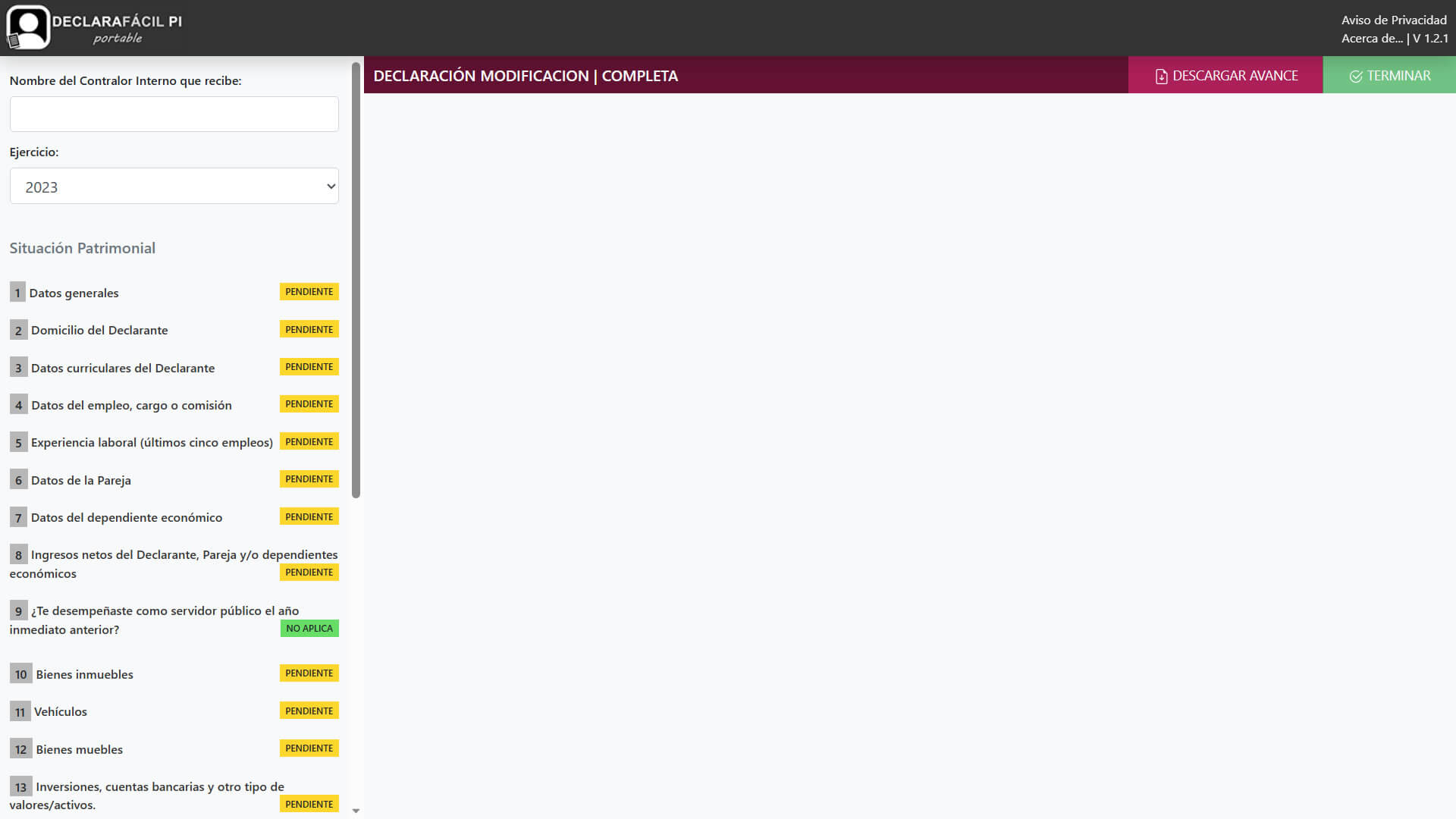
Task: Open section 12 Bienes muebles
Action: point(79,749)
